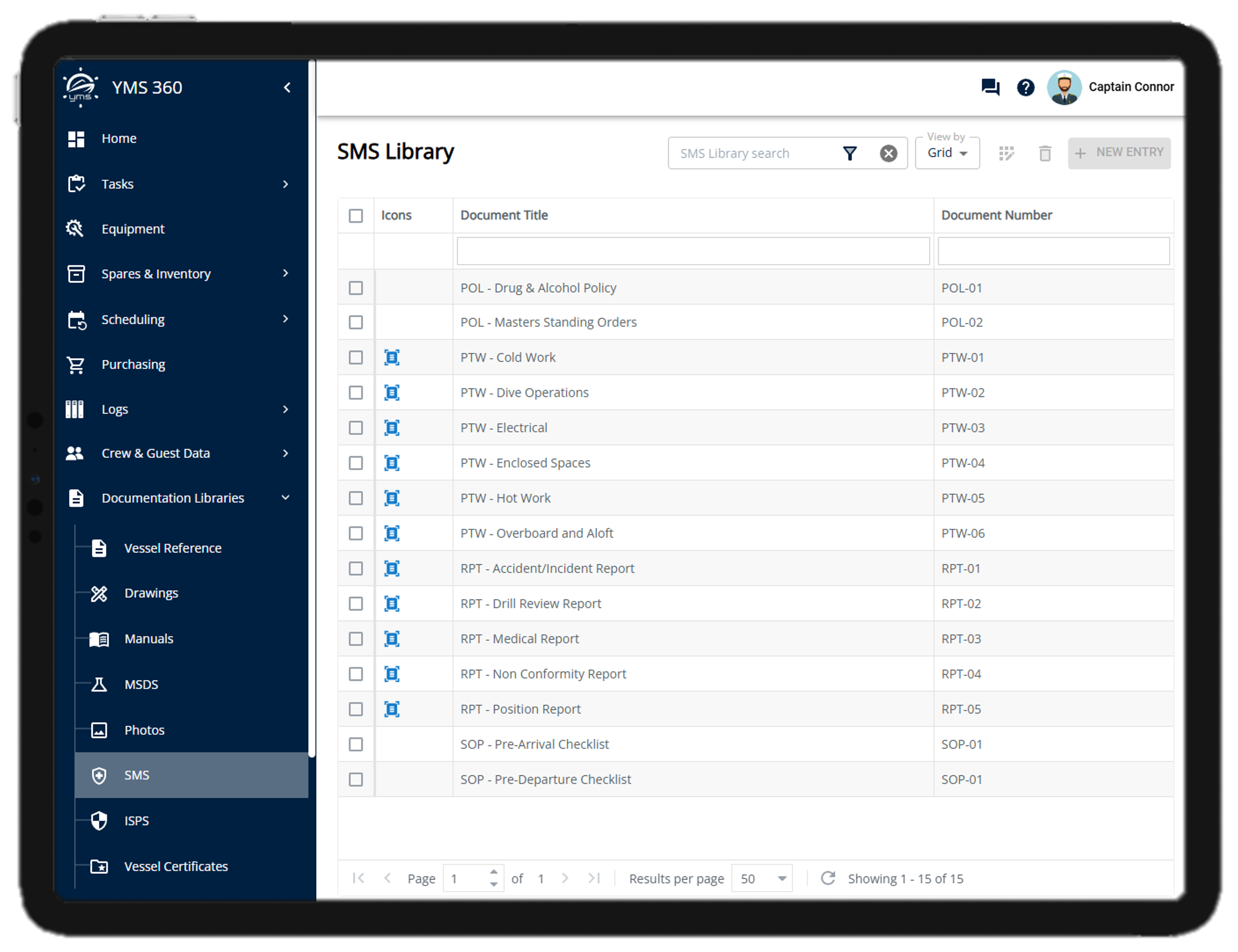Expand the Tasks menu chevron

(286, 184)
